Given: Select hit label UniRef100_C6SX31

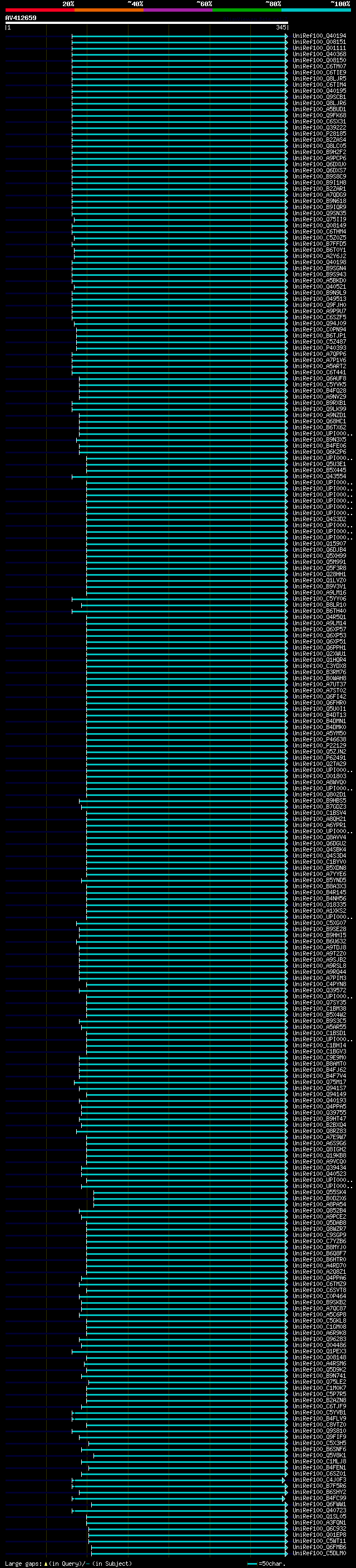Looking at the screenshot, I should point(319,122).
